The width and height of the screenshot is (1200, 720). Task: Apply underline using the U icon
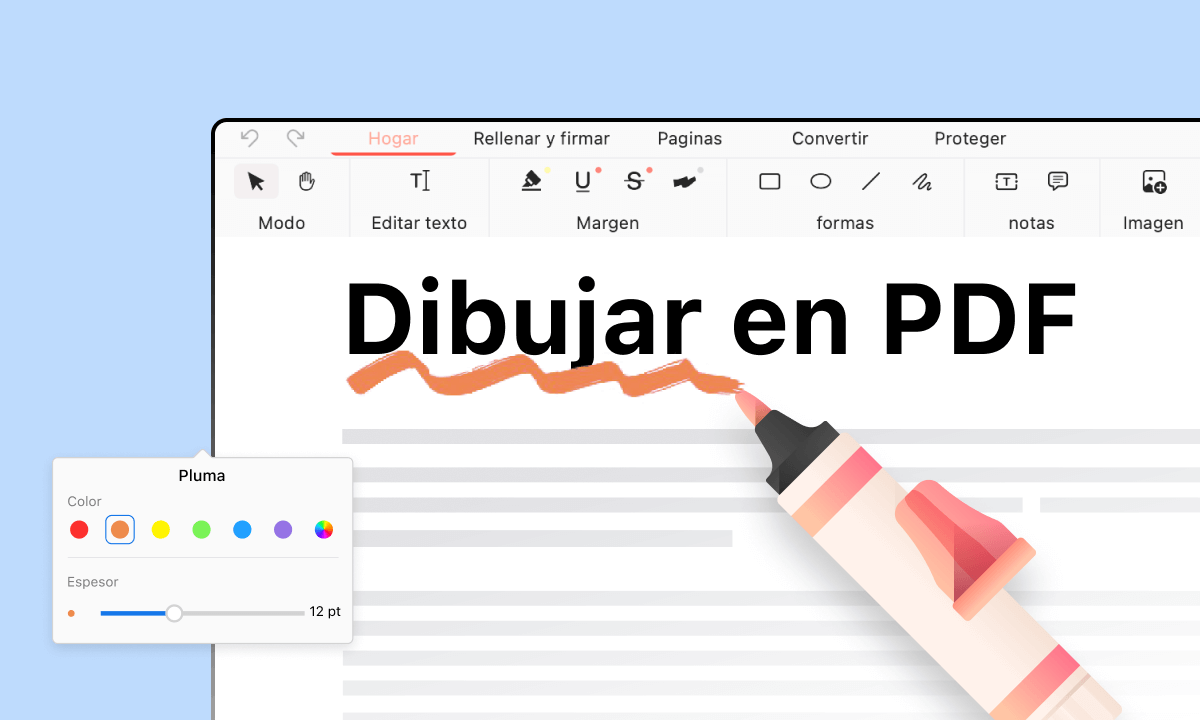[x=581, y=182]
